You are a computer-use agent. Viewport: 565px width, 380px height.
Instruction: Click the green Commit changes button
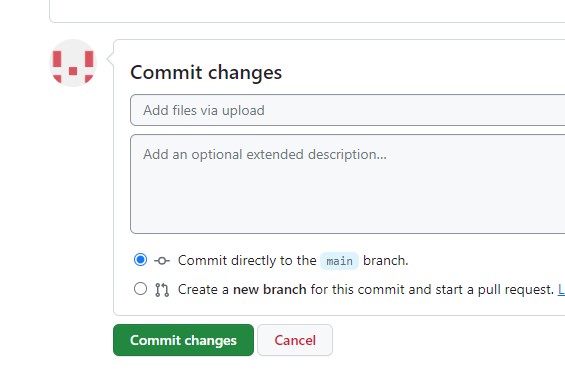(x=183, y=340)
